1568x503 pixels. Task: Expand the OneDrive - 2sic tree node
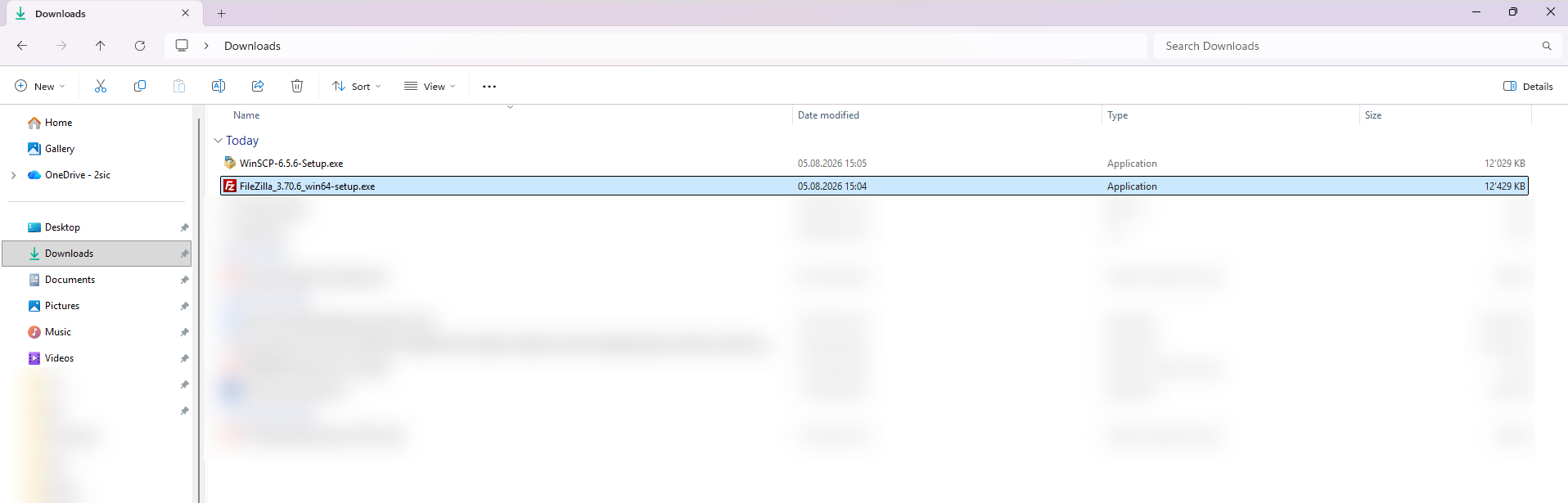tap(13, 175)
